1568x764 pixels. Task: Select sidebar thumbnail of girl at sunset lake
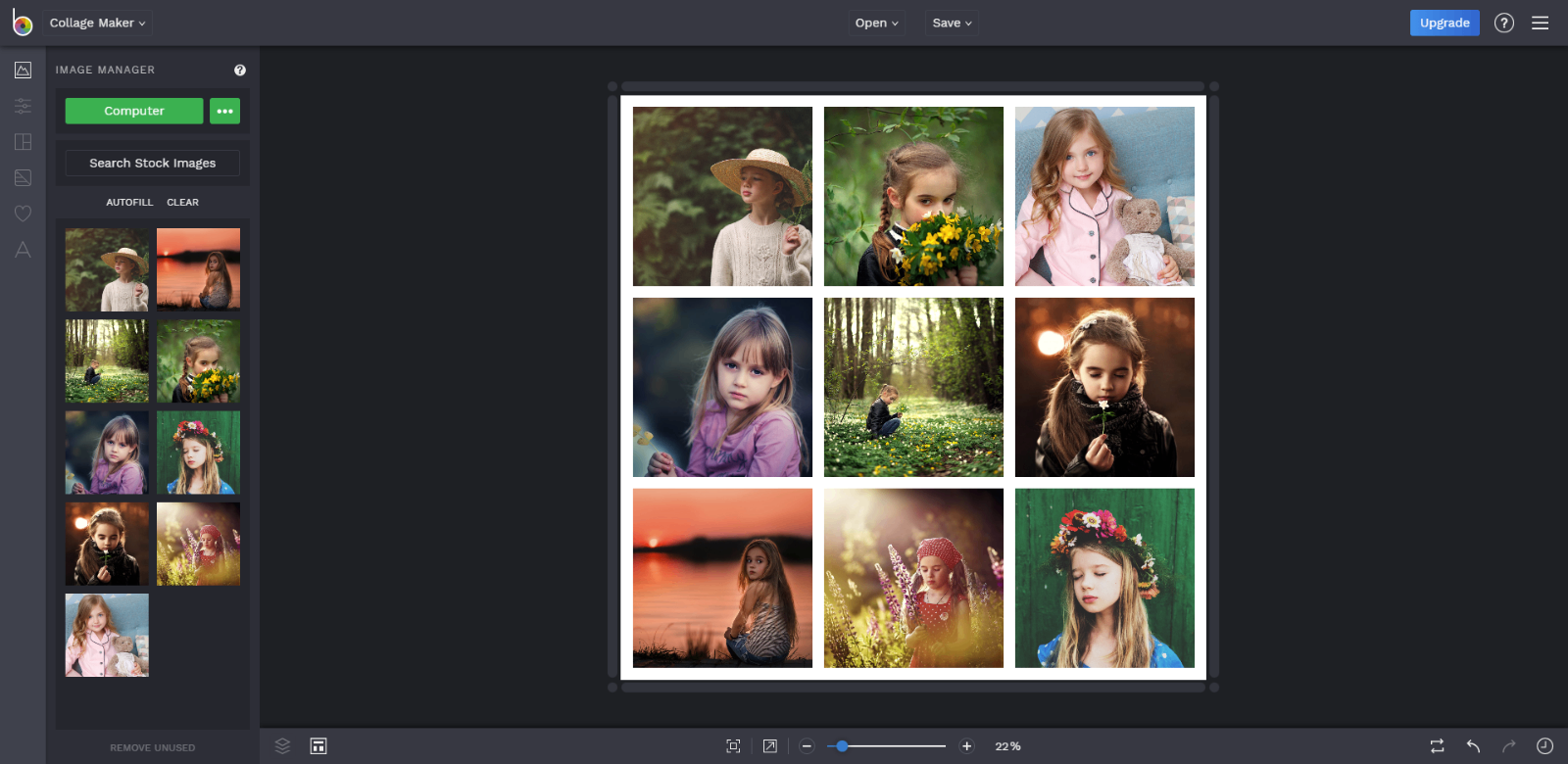(x=198, y=270)
